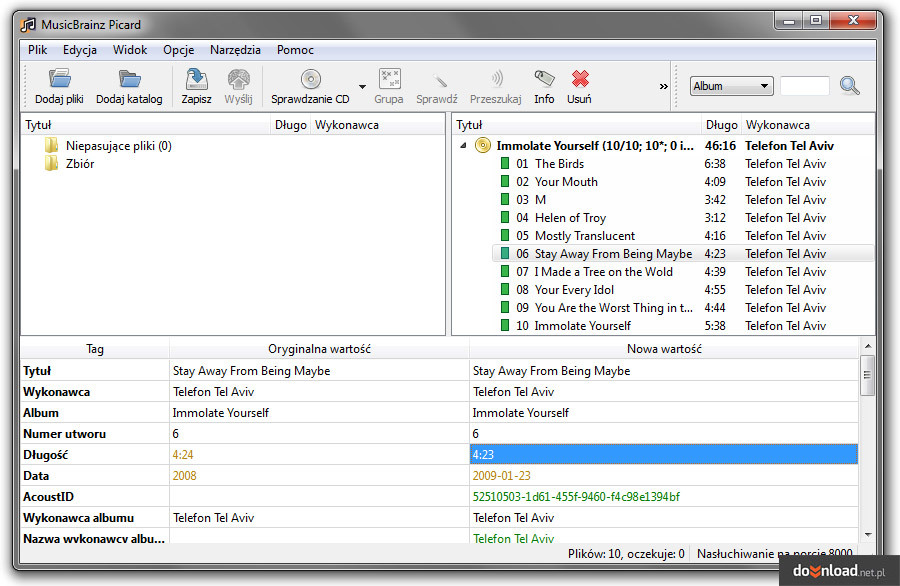Viewport: 900px width, 586px height.
Task: Click green status icon for The Birds
Action: [505, 164]
